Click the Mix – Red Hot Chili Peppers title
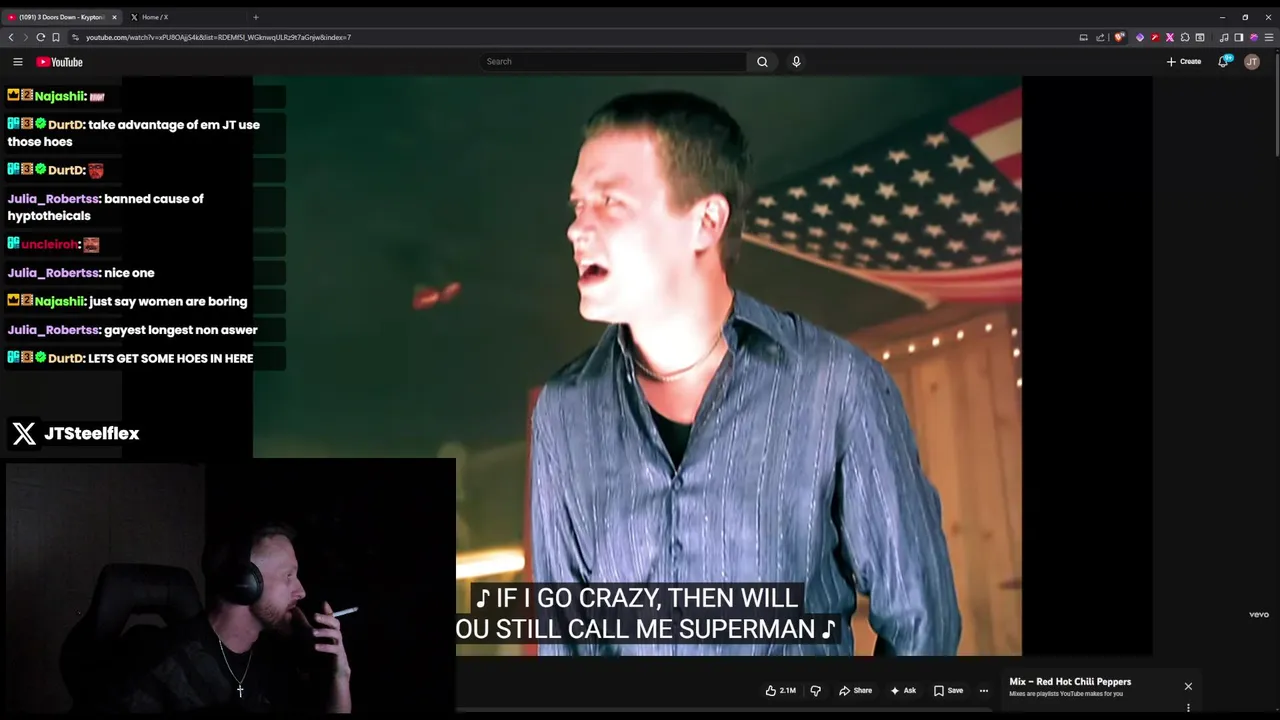This screenshot has height=720, width=1280. click(1070, 682)
